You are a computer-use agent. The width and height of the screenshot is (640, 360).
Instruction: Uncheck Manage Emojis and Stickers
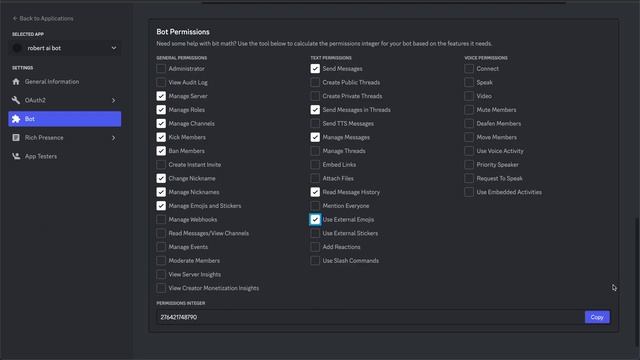pyautogui.click(x=161, y=206)
